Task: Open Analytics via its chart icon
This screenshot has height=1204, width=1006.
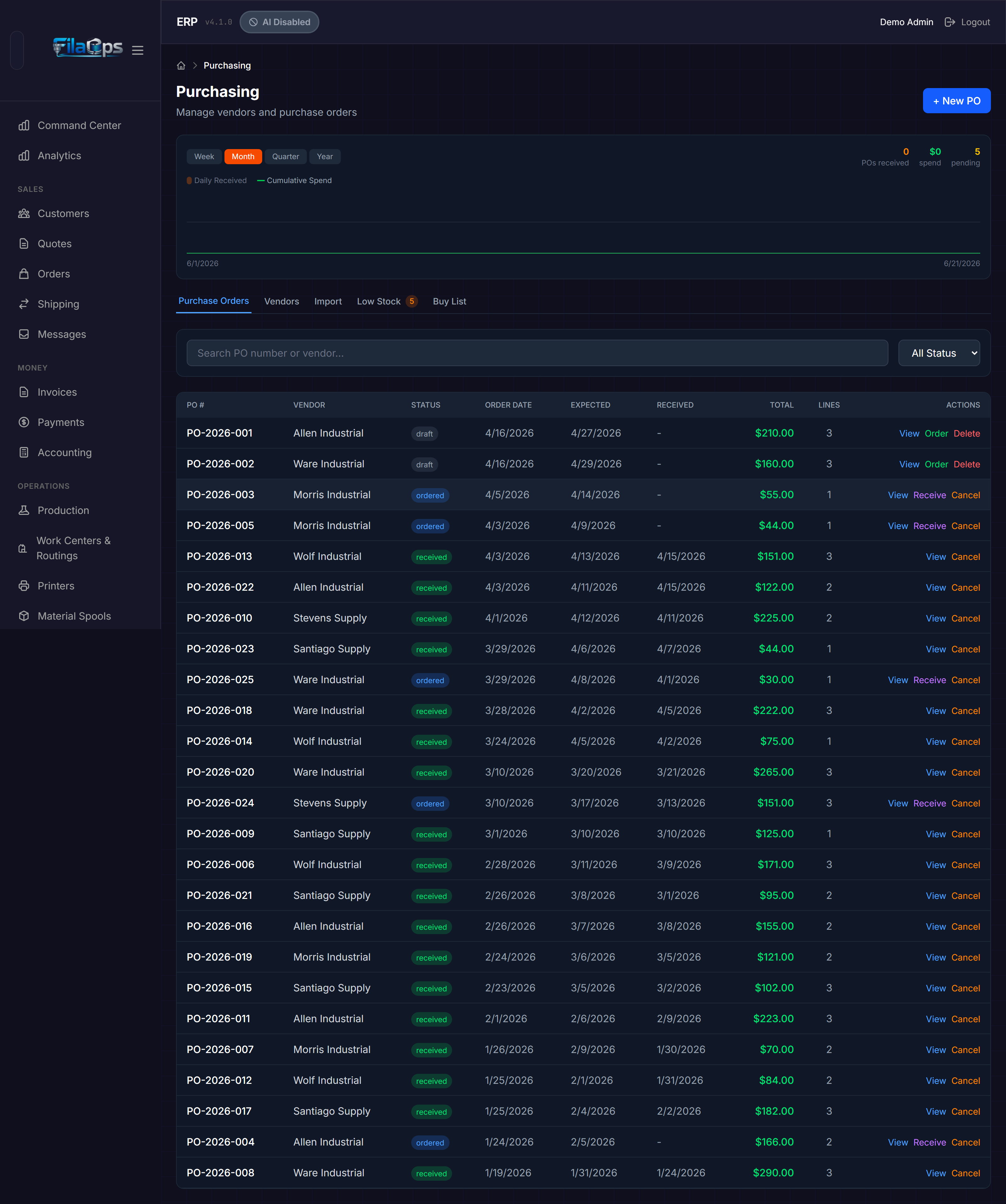Action: point(24,156)
